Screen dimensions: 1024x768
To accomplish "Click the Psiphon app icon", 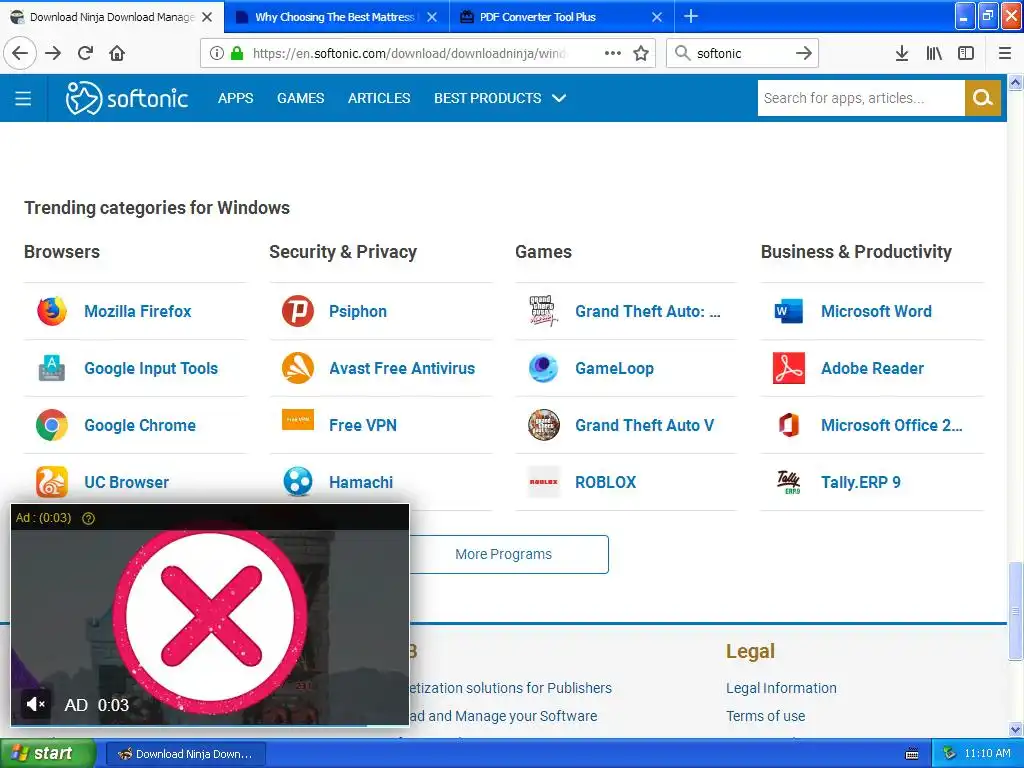I will 298,311.
